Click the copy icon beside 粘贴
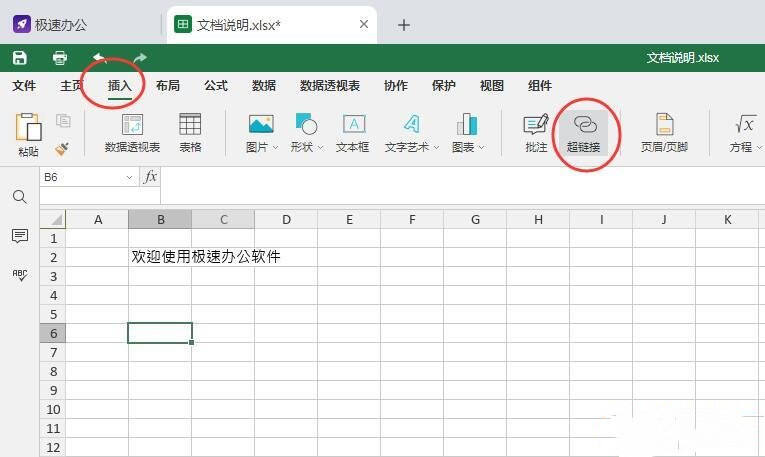 click(63, 120)
